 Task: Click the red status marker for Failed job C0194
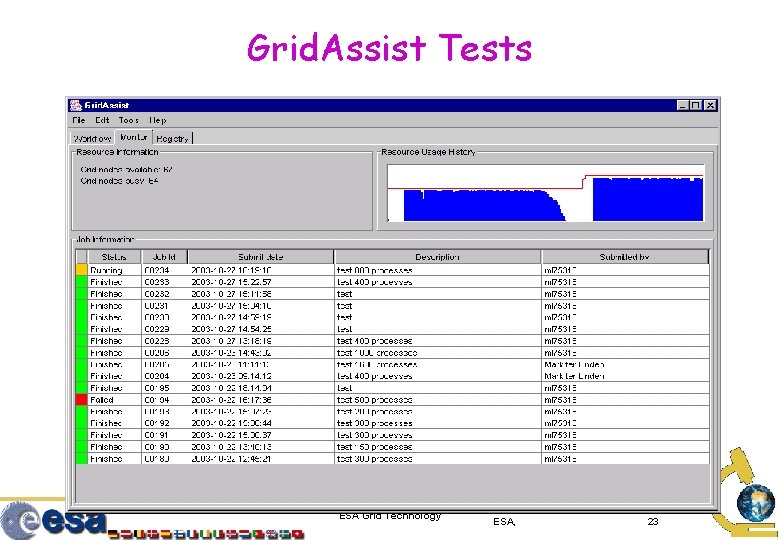(82, 399)
